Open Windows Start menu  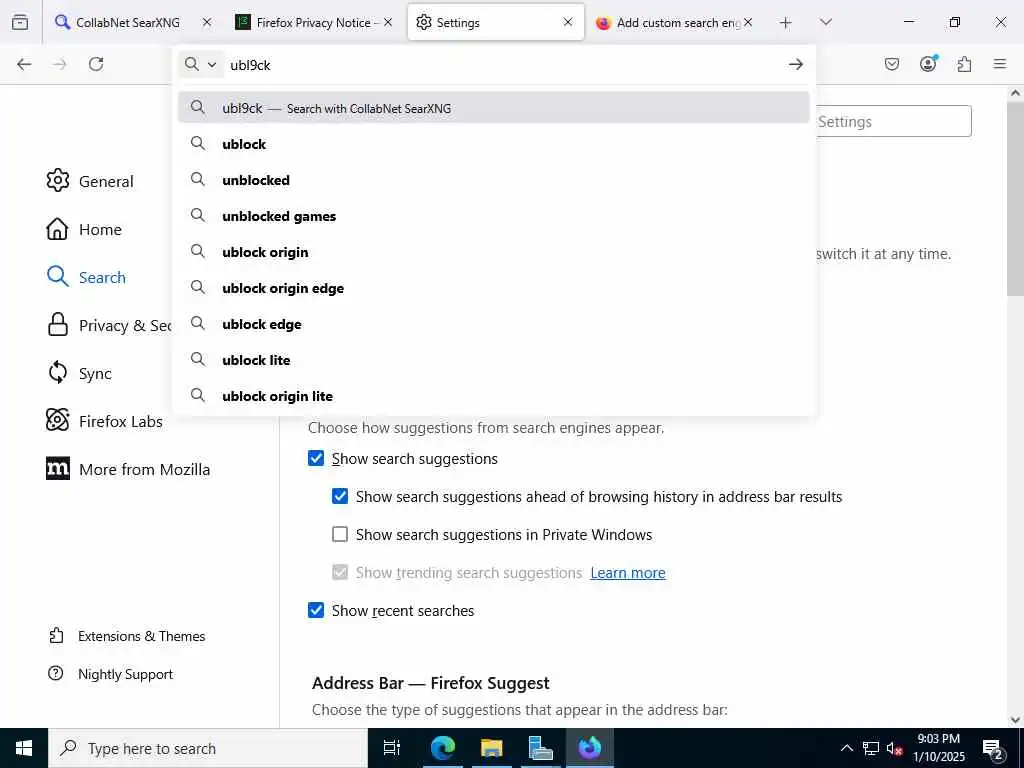24,748
